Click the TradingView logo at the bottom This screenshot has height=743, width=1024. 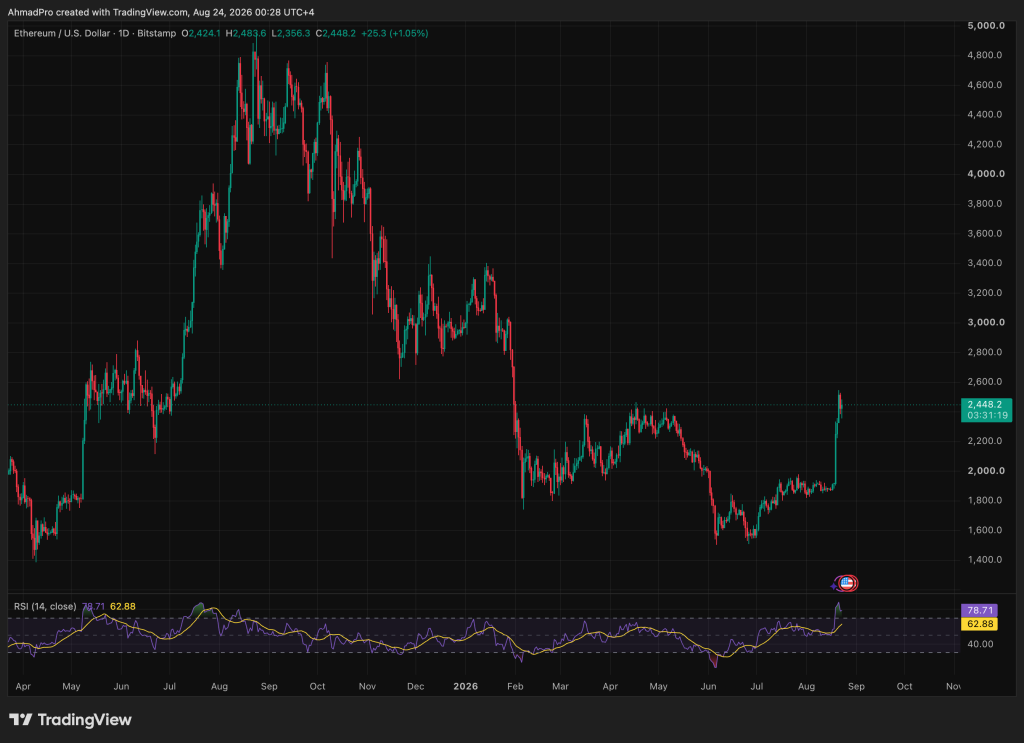pos(70,719)
